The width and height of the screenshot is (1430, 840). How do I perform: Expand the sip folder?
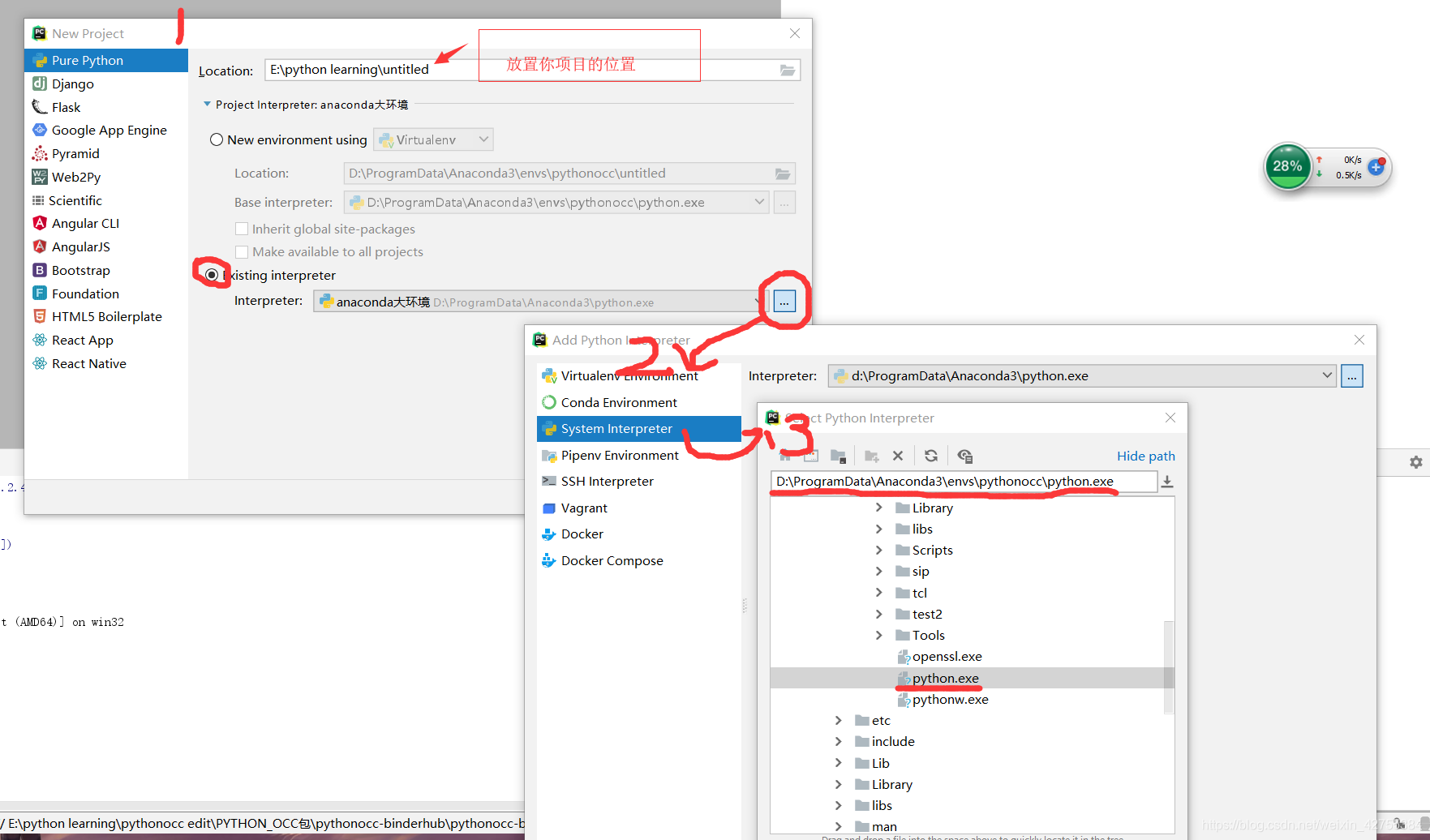coord(878,571)
